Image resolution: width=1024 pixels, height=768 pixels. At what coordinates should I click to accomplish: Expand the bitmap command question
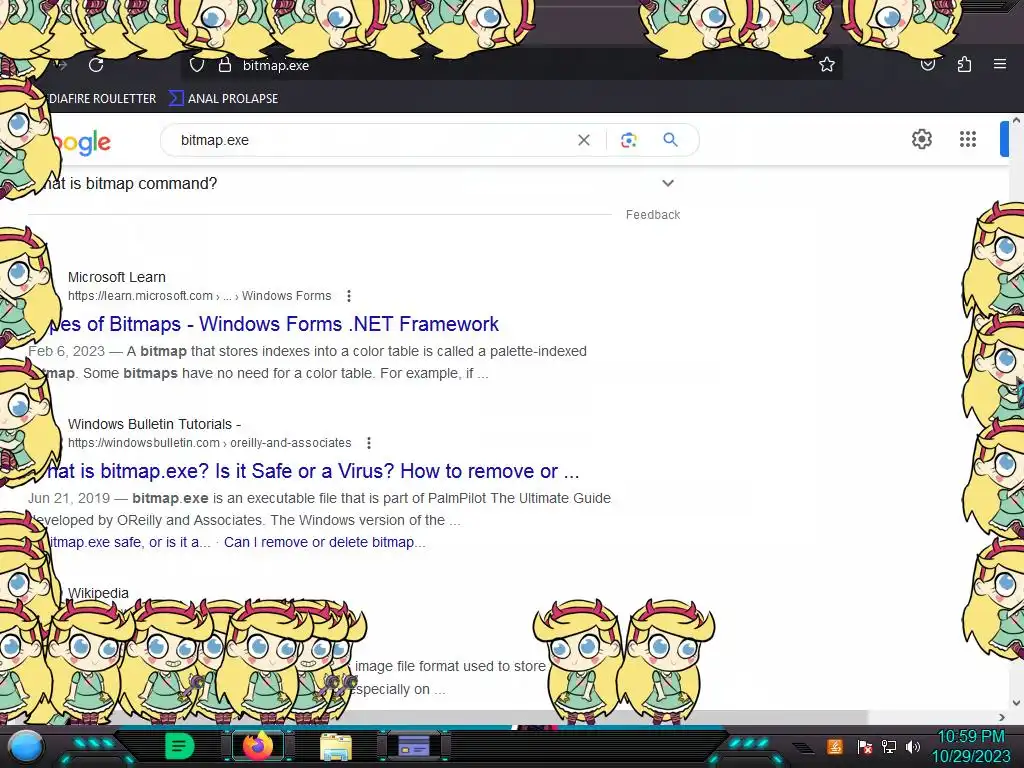(x=667, y=184)
